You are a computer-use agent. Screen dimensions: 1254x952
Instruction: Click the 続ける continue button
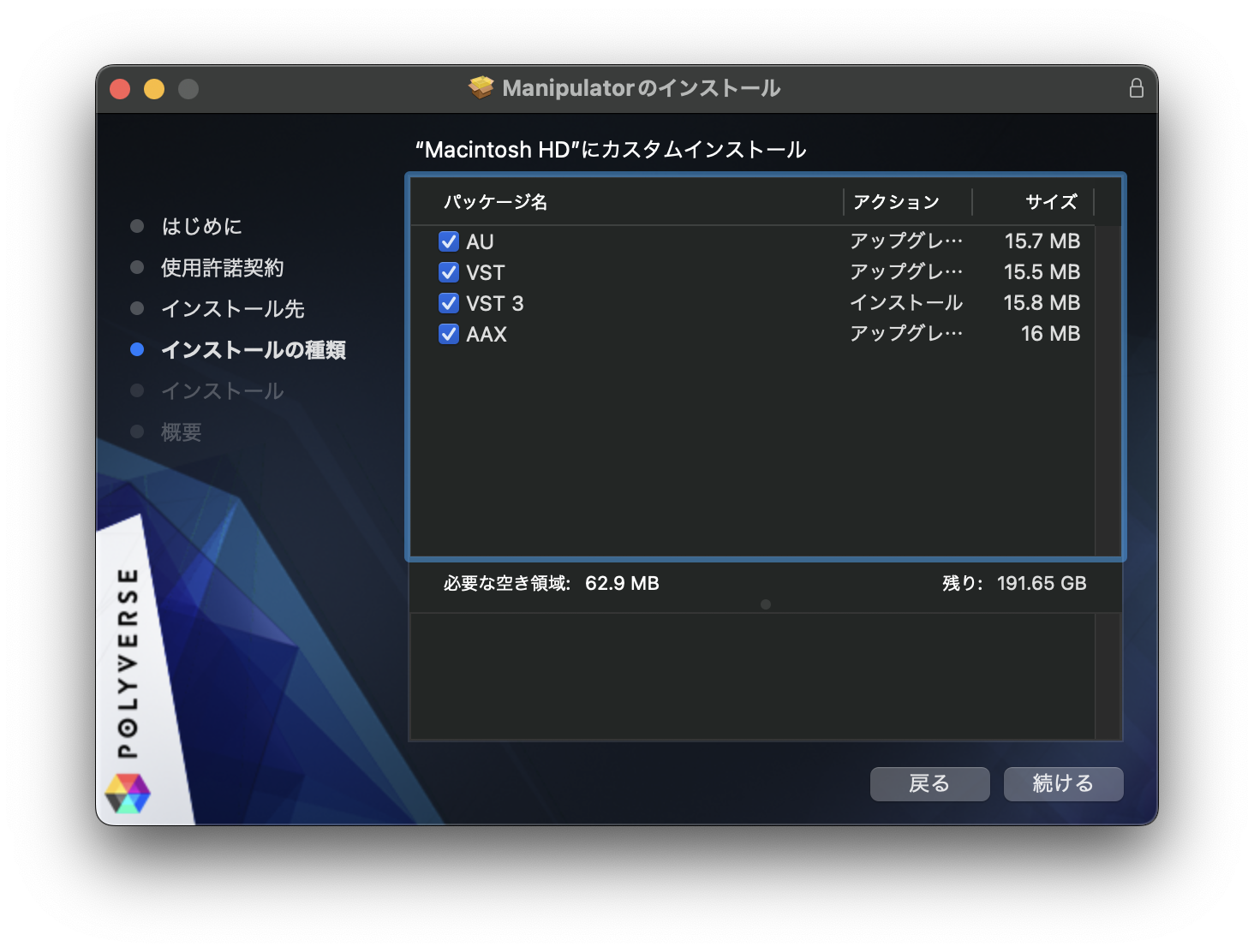click(x=1063, y=783)
